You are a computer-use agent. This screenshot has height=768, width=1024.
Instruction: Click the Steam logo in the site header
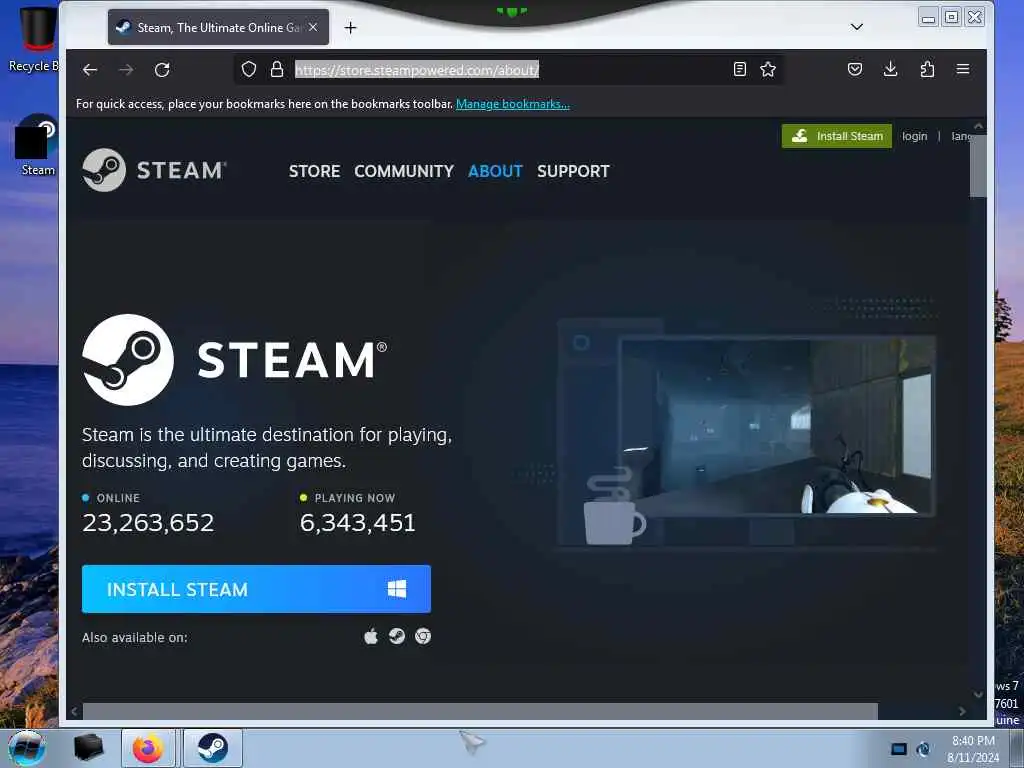tap(154, 170)
